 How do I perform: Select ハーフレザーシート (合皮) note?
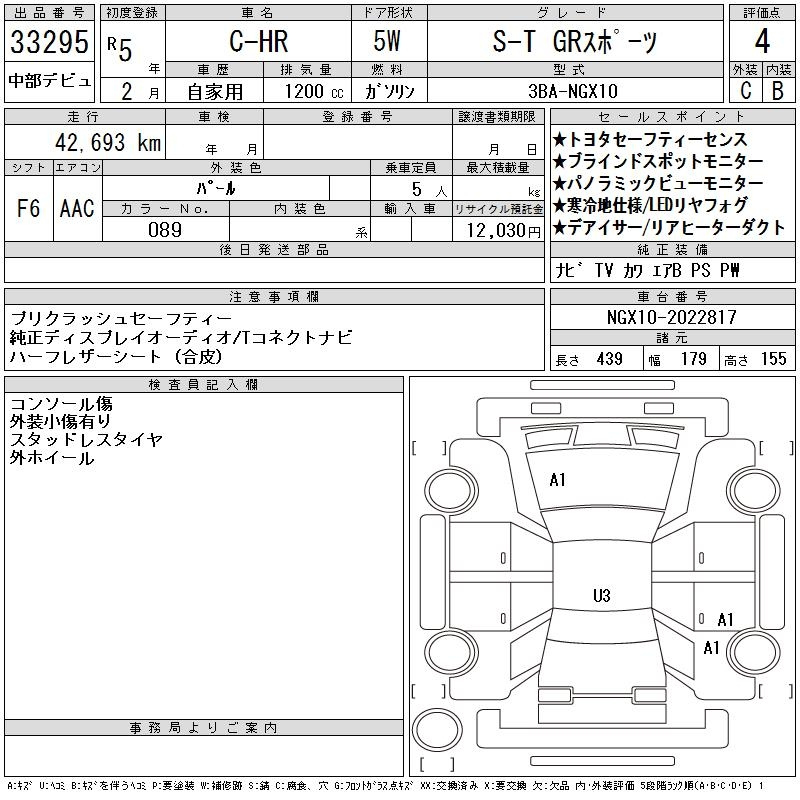116,356
